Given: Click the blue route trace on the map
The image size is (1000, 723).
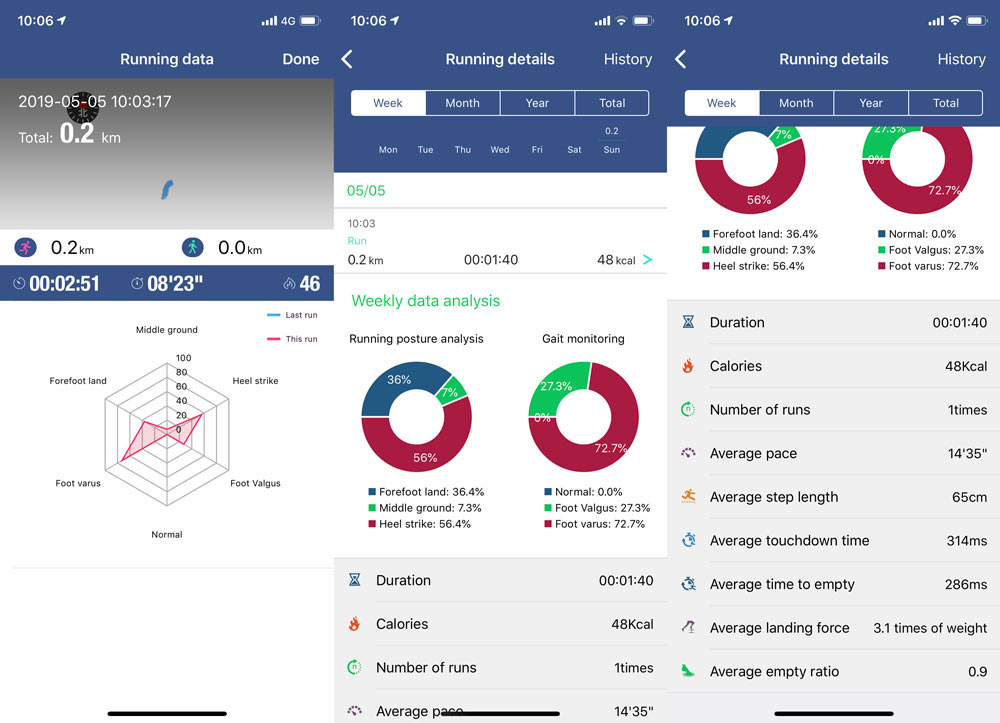Looking at the screenshot, I should [166, 189].
